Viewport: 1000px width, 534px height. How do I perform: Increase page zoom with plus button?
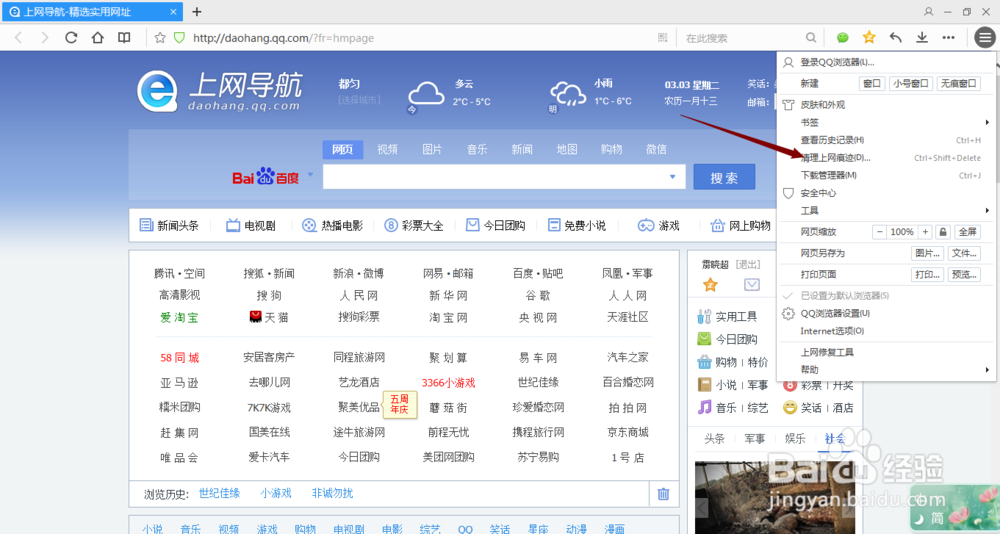[x=925, y=232]
